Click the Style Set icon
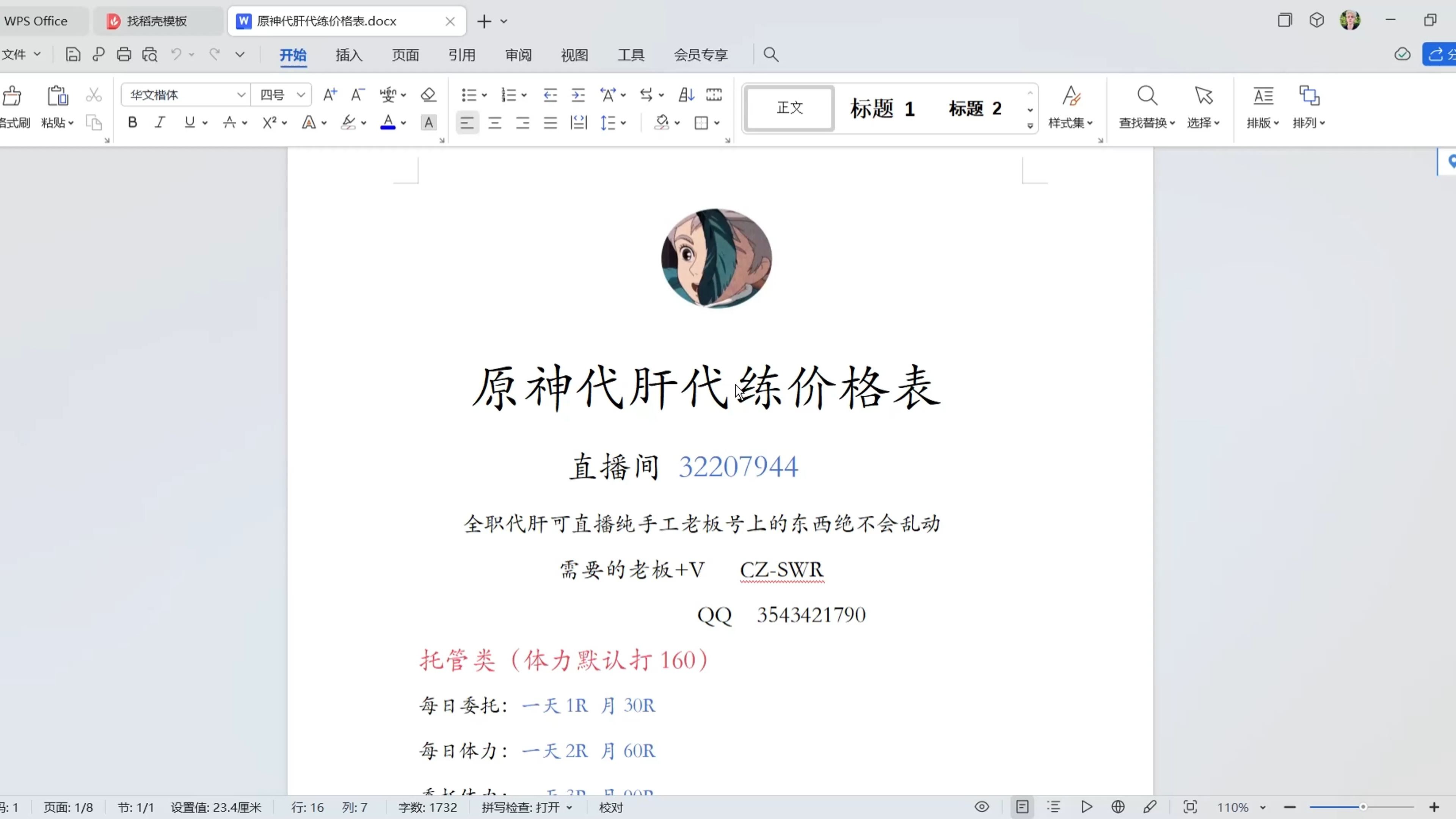 pos(1070,107)
